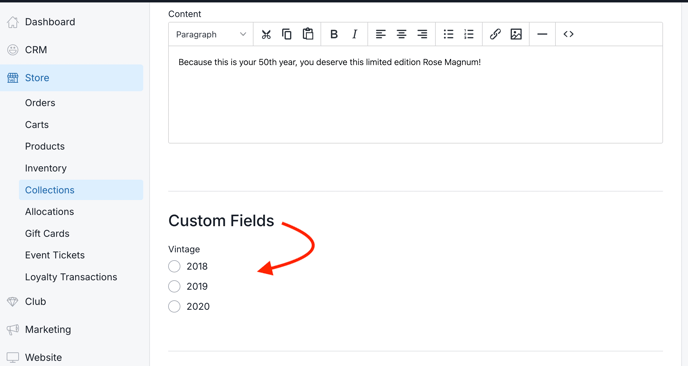Insert a bulleted list

tap(448, 34)
